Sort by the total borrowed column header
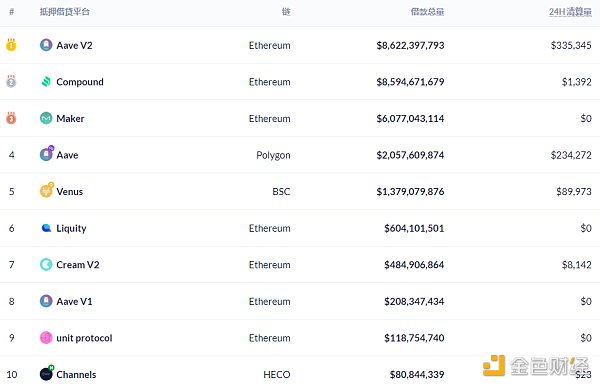 427,12
